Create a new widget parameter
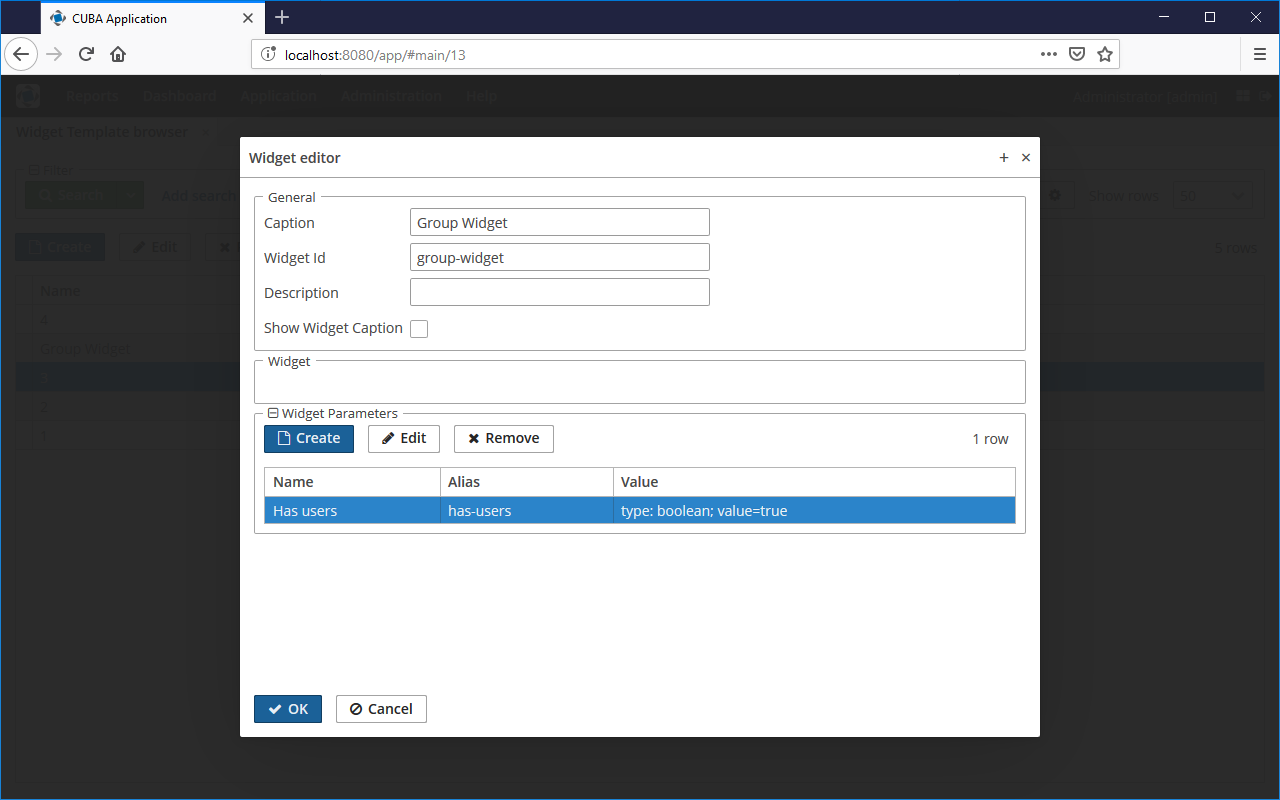Viewport: 1280px width, 800px height. [309, 439]
